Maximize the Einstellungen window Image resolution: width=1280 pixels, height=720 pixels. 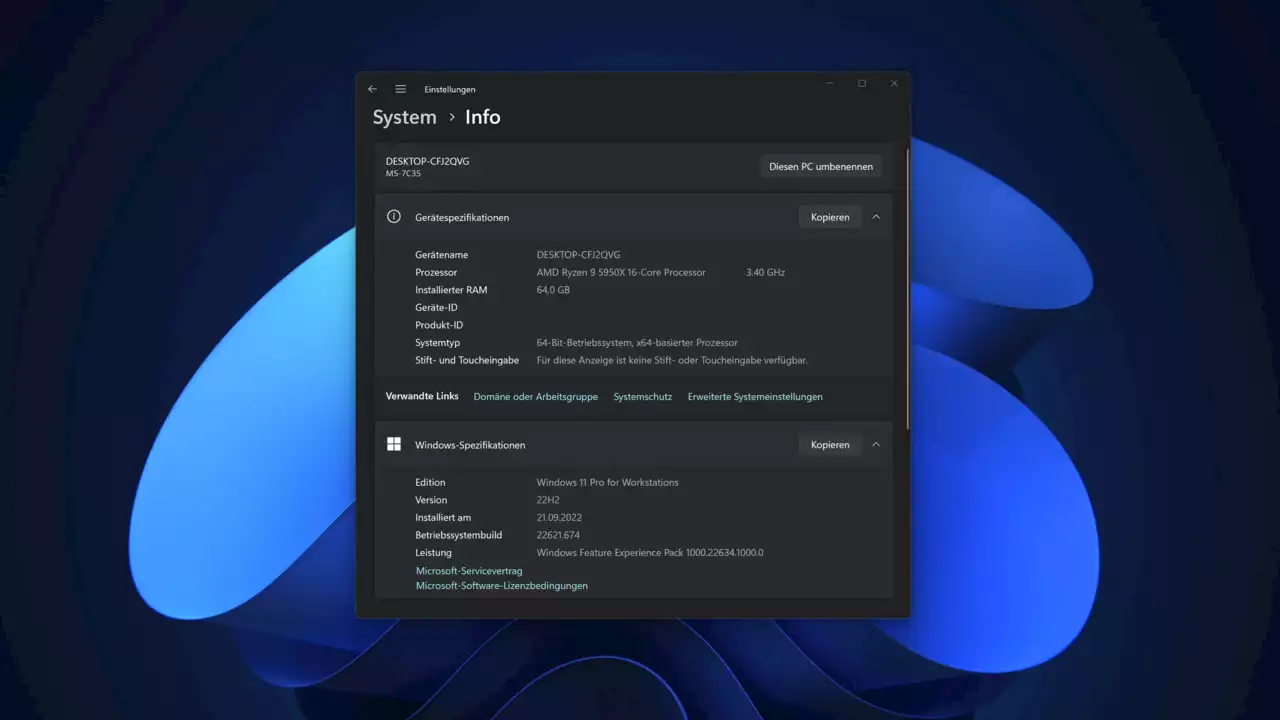[862, 84]
